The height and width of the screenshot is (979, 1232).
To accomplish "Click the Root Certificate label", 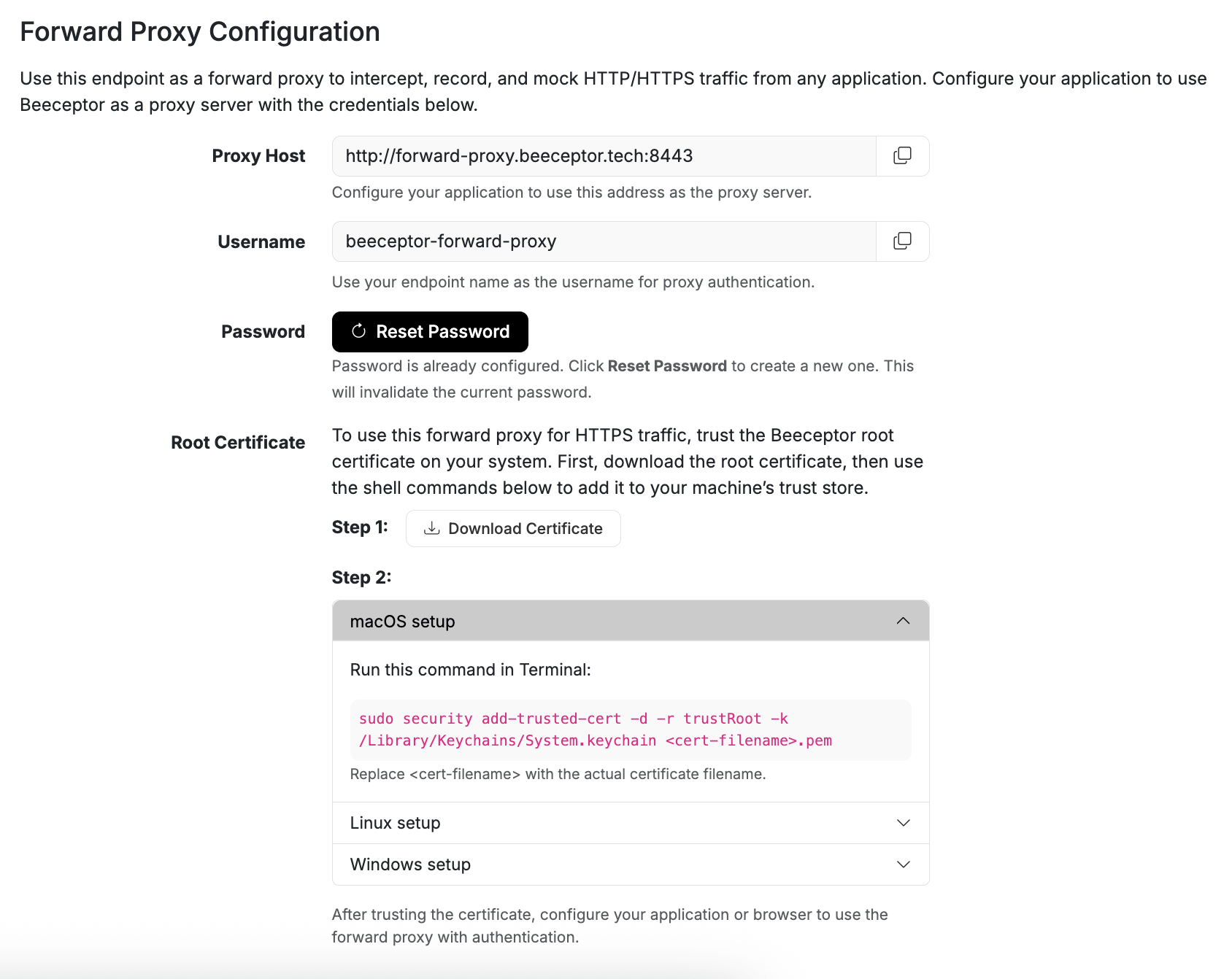I will point(238,442).
